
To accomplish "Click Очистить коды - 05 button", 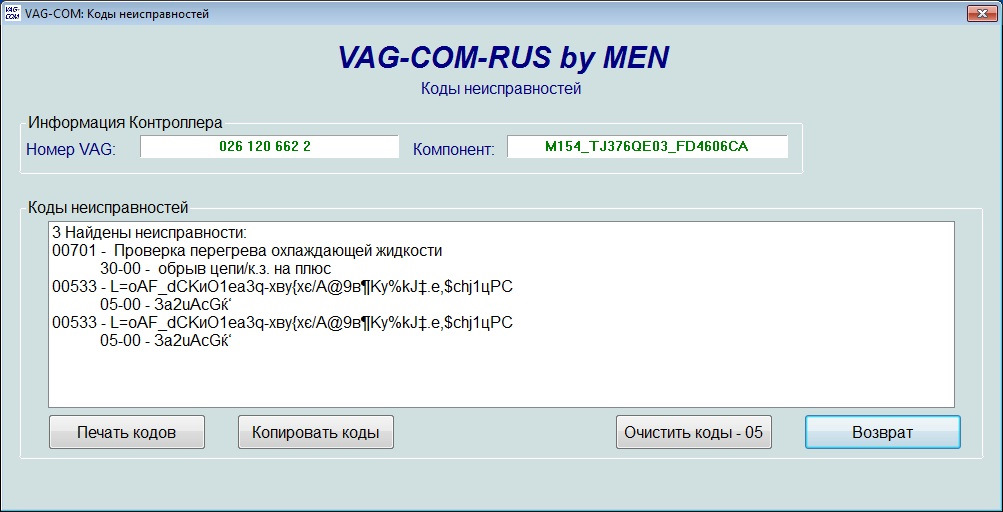I will [694, 432].
